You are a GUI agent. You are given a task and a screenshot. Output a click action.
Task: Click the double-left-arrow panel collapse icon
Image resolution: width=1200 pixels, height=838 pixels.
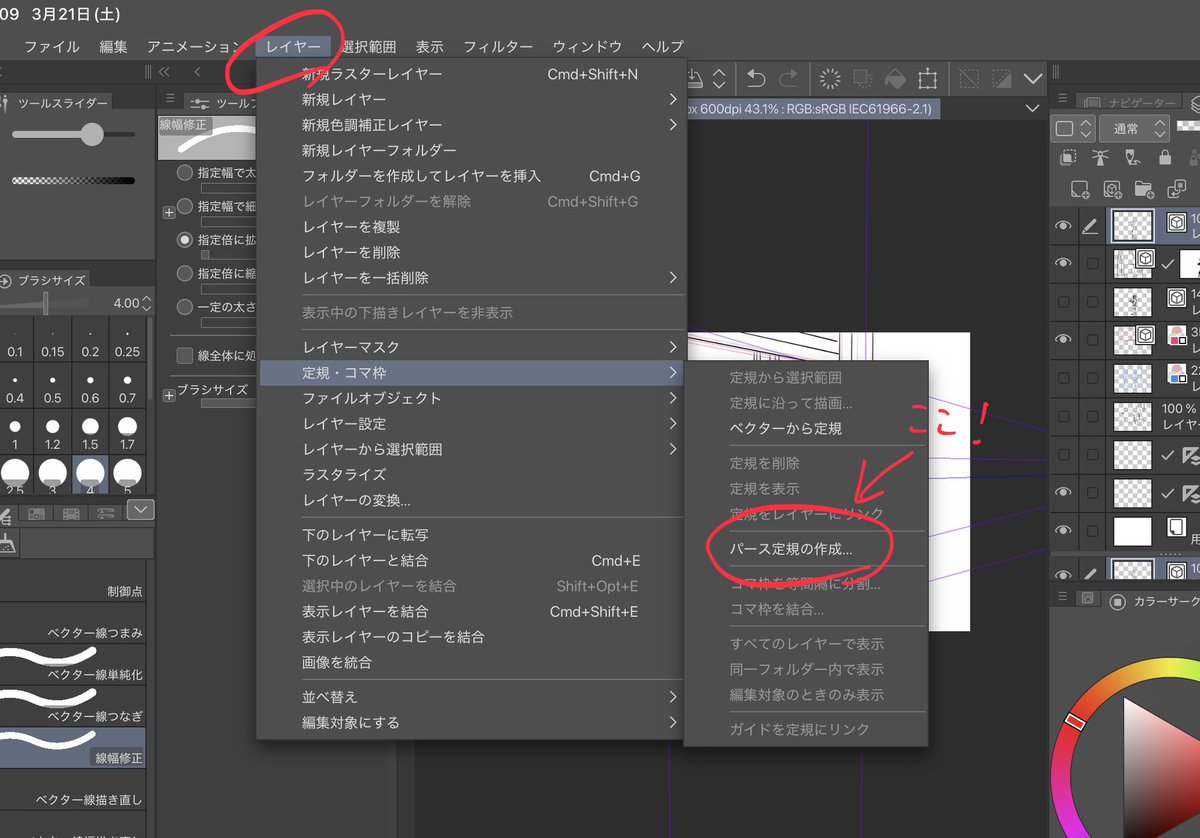[165, 71]
